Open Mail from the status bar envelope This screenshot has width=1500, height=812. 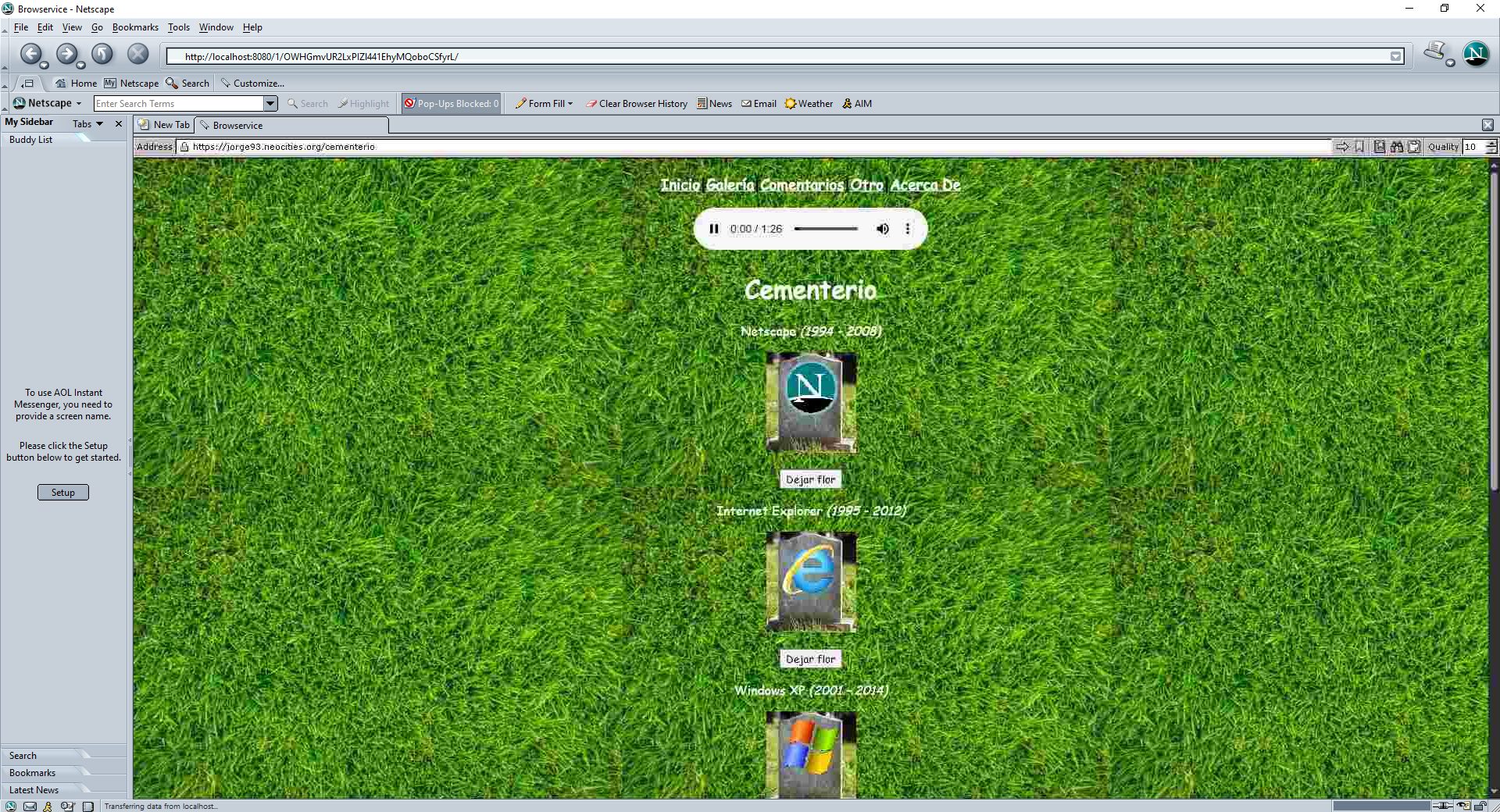point(30,806)
